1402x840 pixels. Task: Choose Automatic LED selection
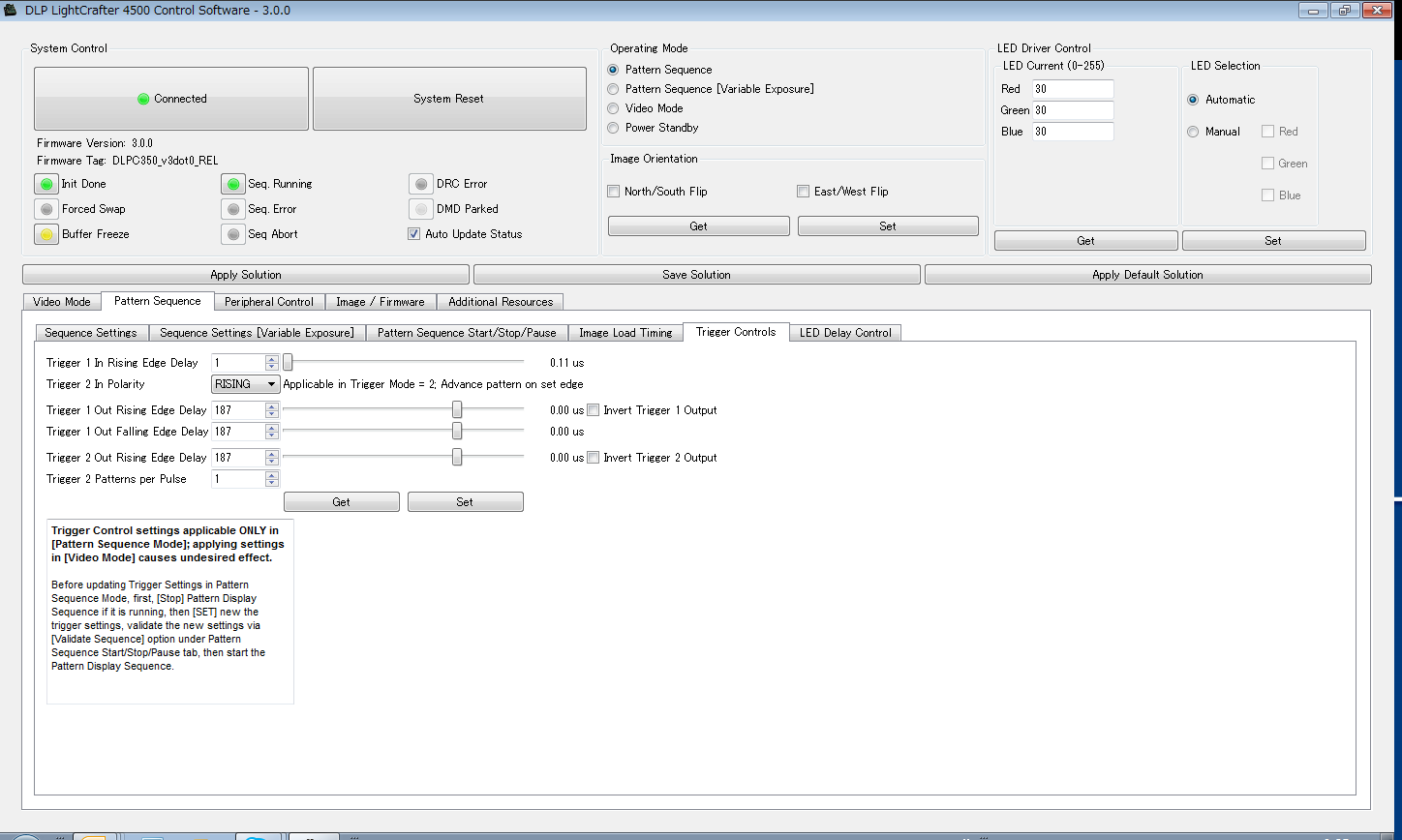pos(1193,100)
